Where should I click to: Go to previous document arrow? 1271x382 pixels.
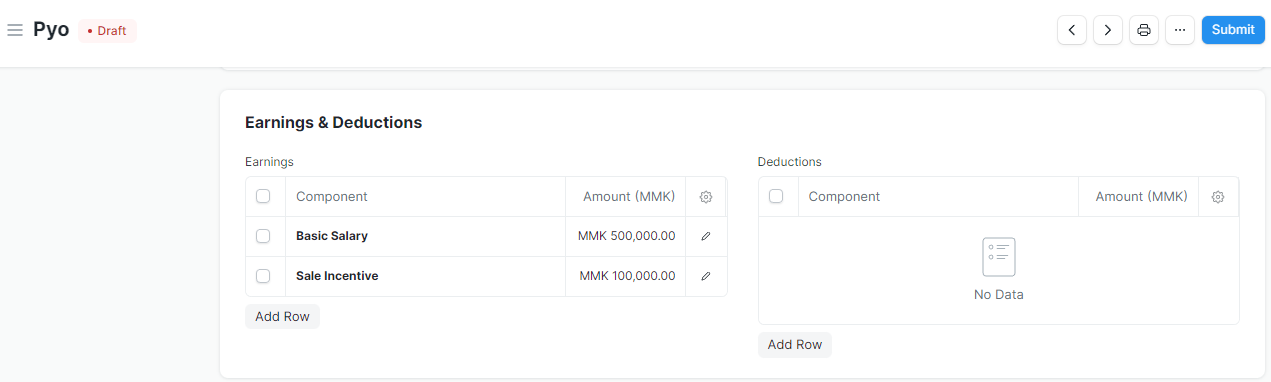(x=1072, y=30)
